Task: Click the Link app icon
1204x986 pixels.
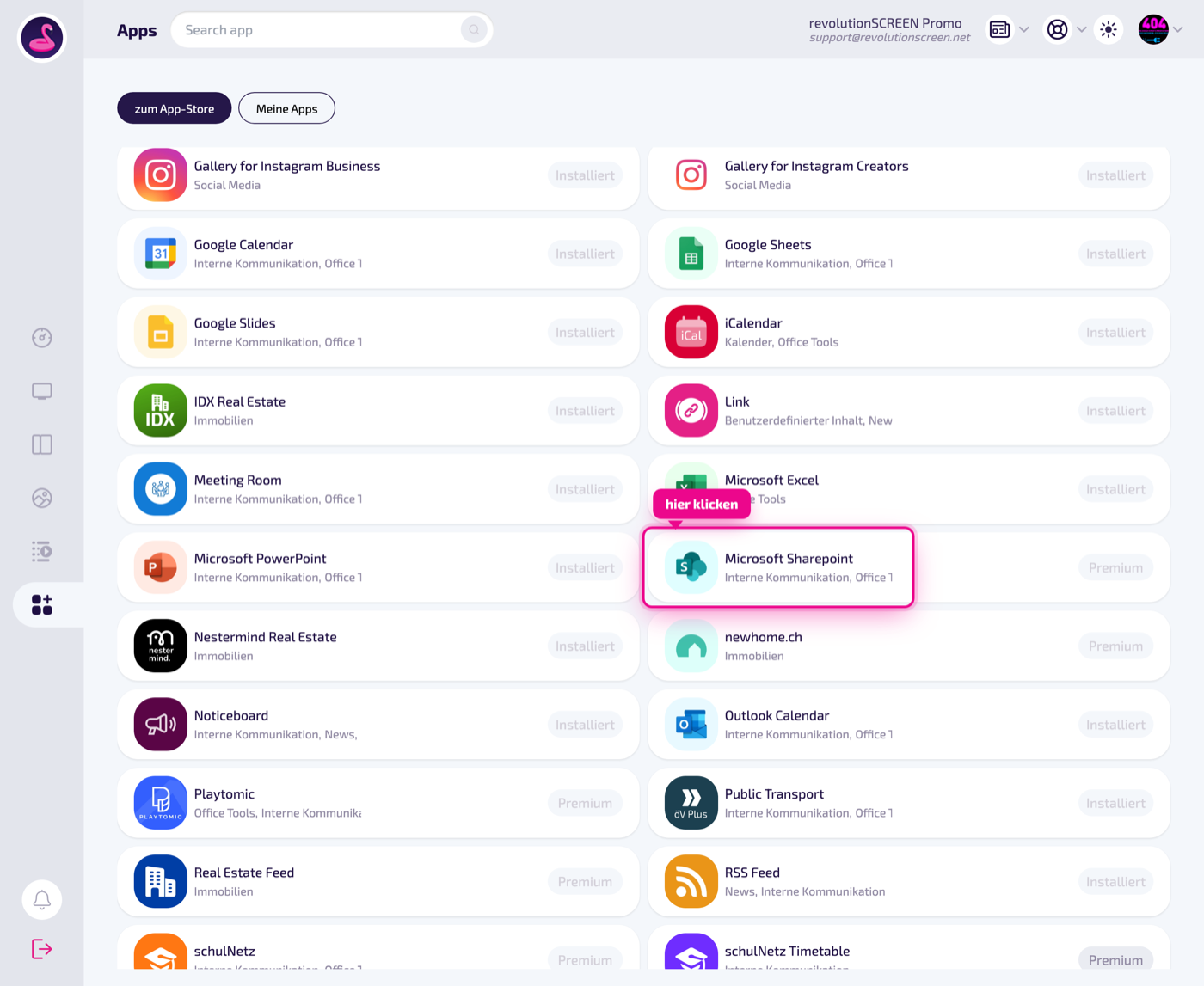Action: click(x=691, y=411)
